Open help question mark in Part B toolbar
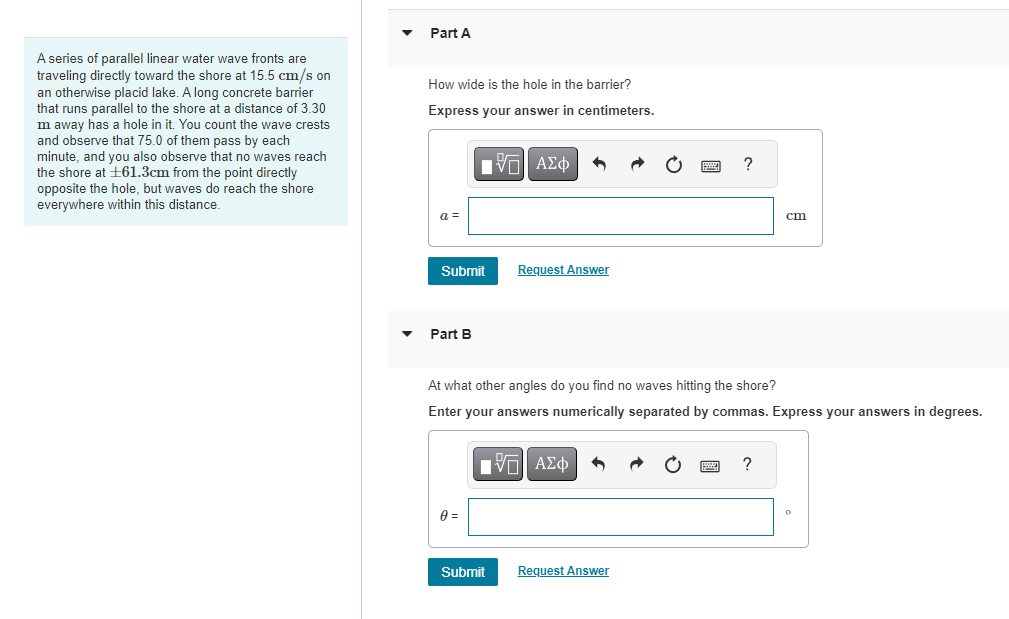 [747, 464]
